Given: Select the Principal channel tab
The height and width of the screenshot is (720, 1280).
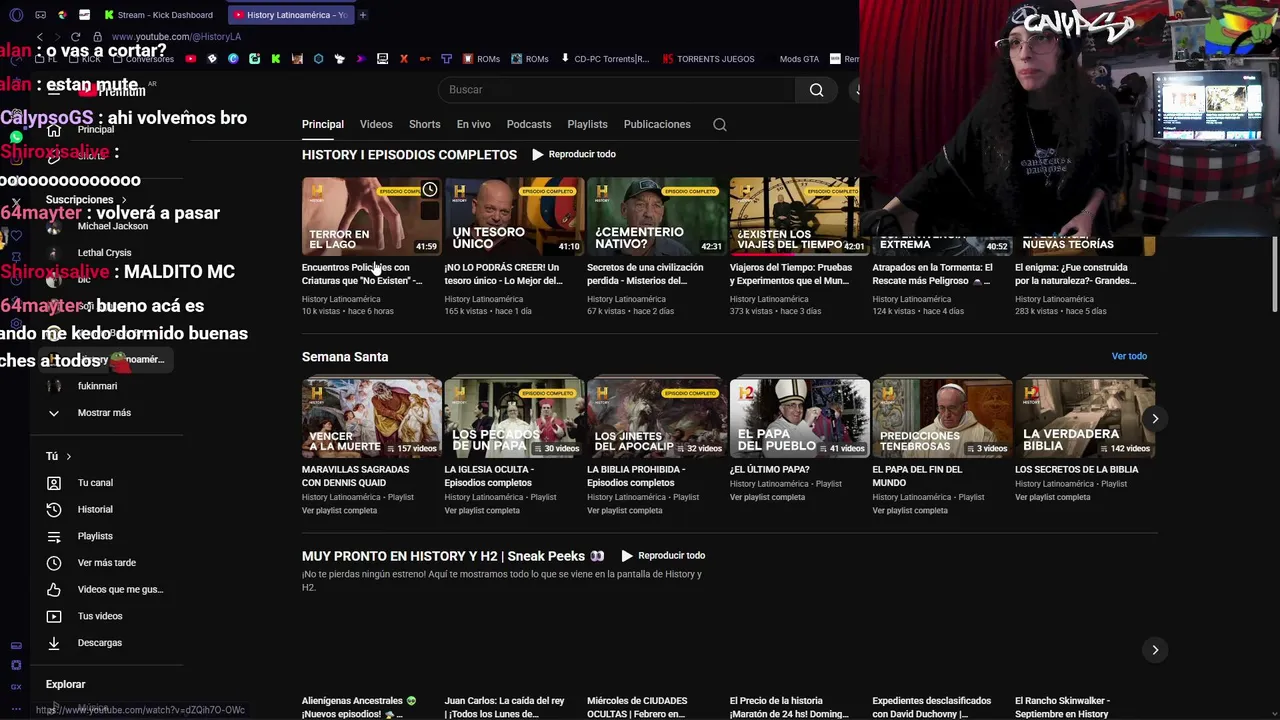Looking at the screenshot, I should pyautogui.click(x=323, y=125).
